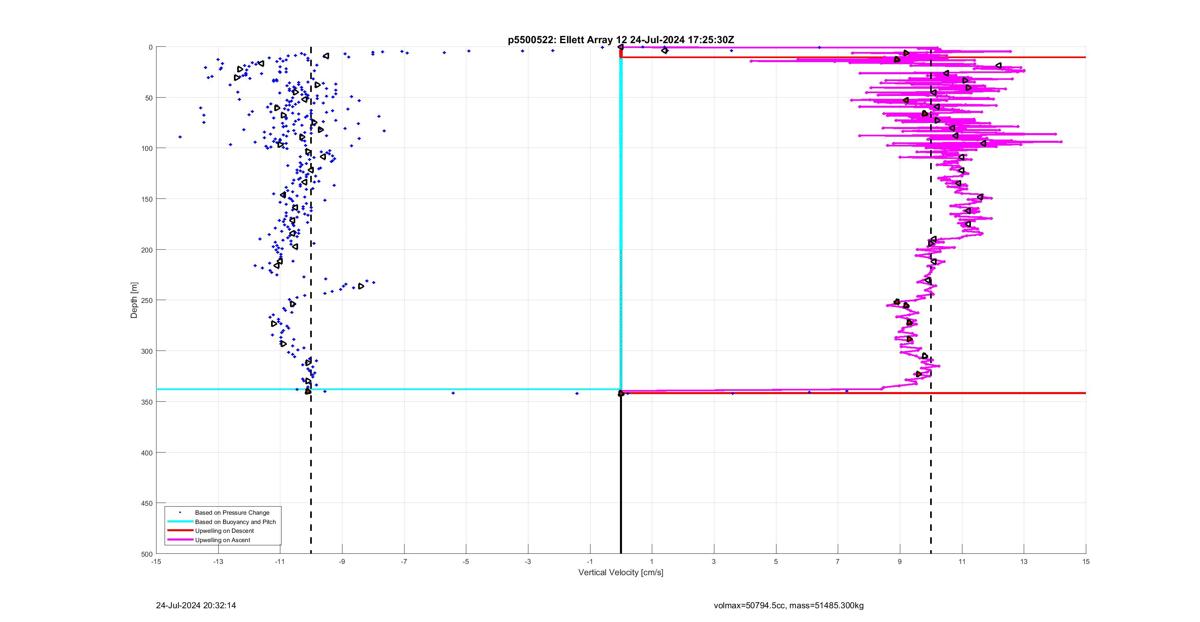Click the '50' tick on the depth axis
Viewport: 1200px width, 622px height.
click(x=147, y=98)
